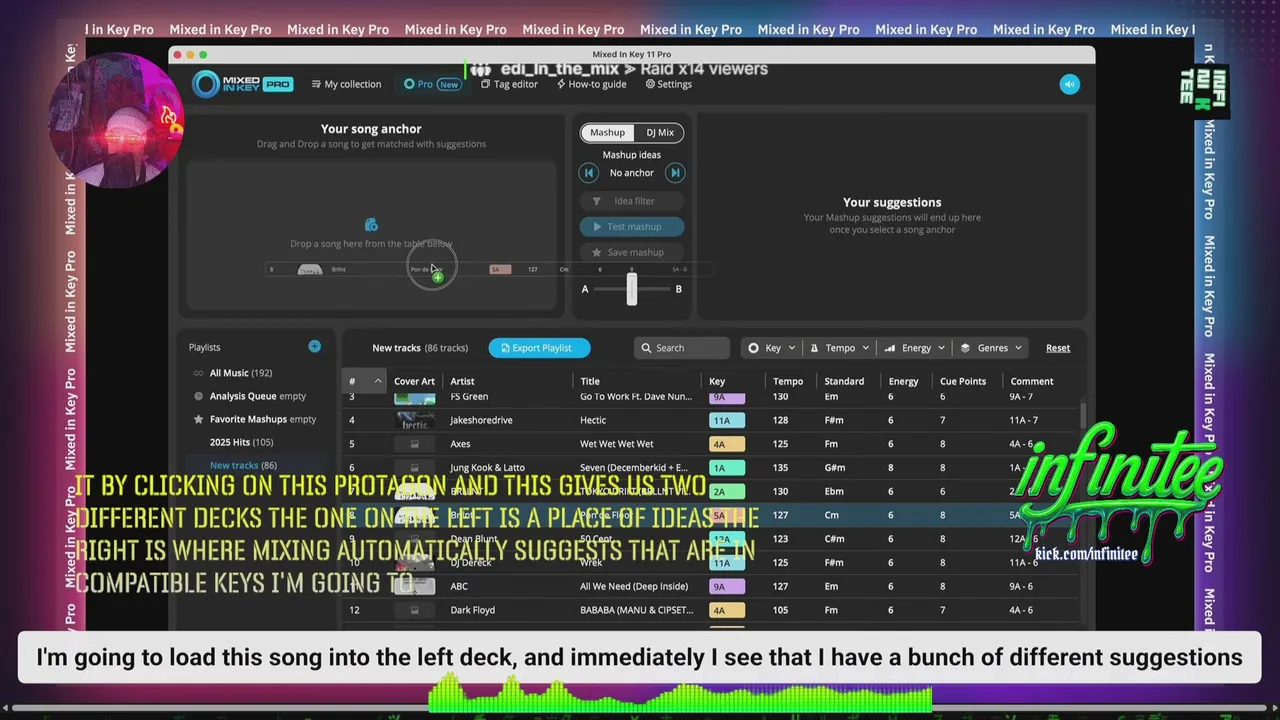Click the No anchor label
The image size is (1280, 720).
click(632, 173)
